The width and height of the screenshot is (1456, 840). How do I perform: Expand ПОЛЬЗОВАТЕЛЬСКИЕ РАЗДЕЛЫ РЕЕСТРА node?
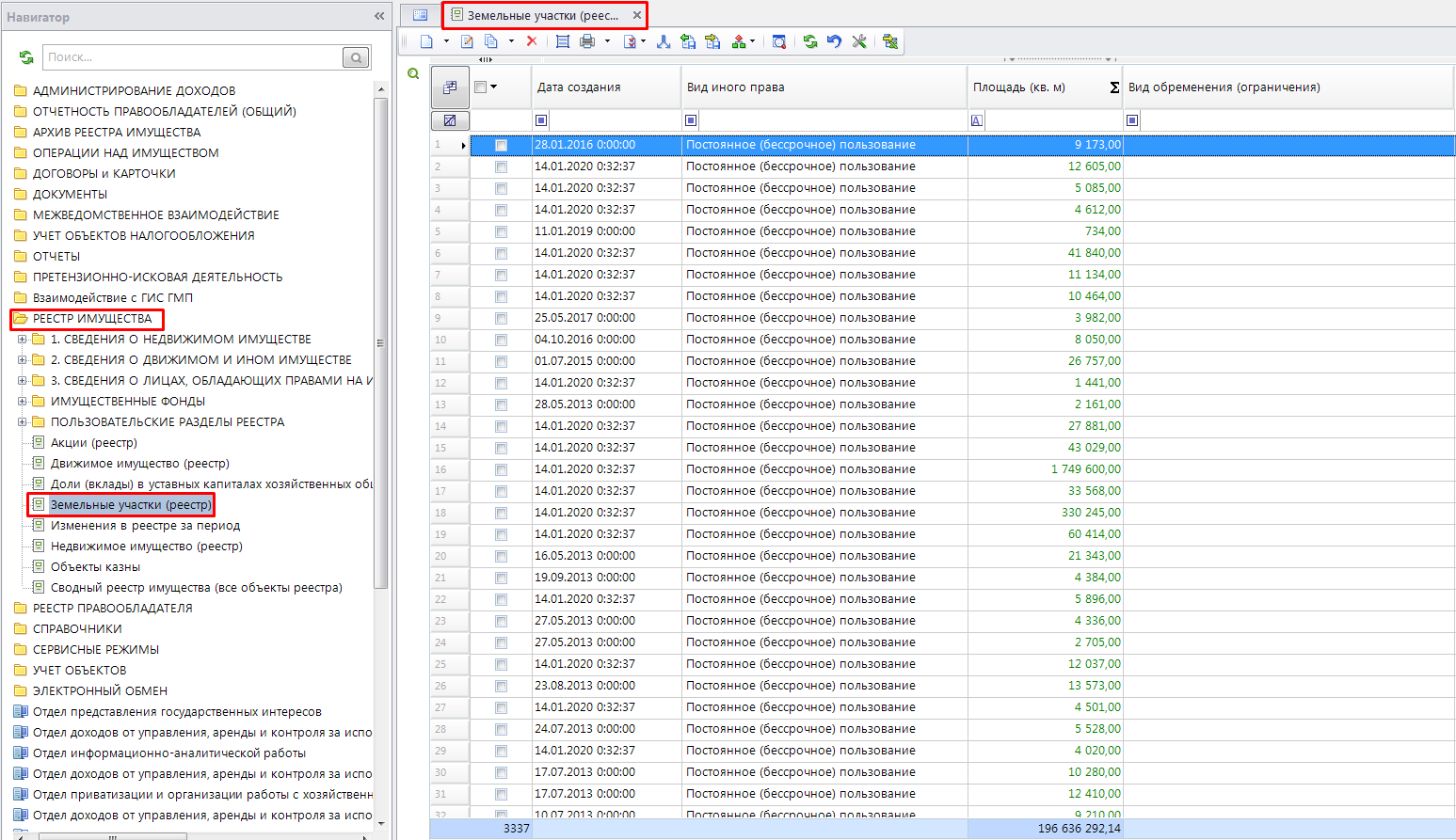click(x=22, y=421)
